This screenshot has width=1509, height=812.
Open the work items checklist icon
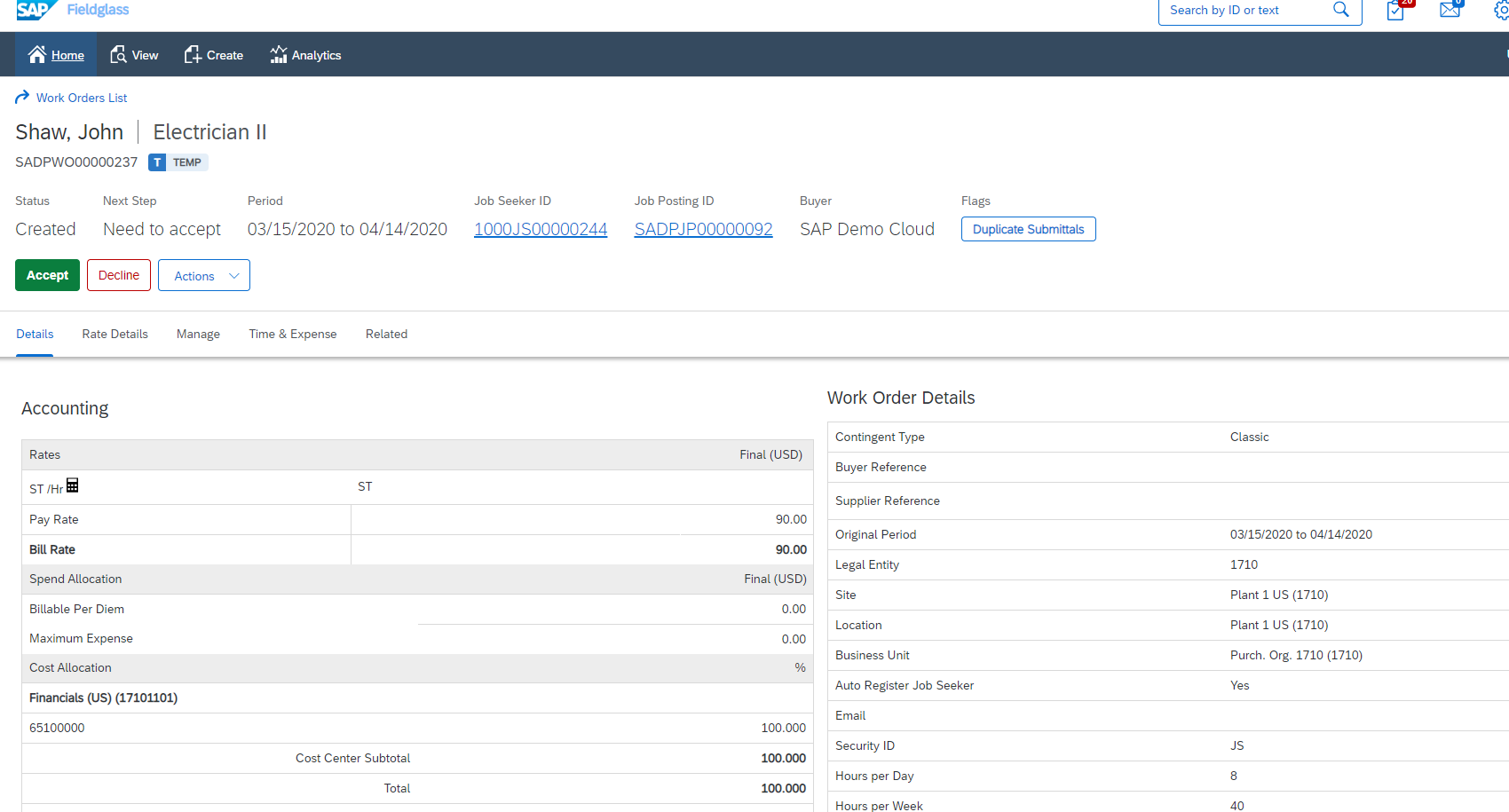pos(1395,10)
